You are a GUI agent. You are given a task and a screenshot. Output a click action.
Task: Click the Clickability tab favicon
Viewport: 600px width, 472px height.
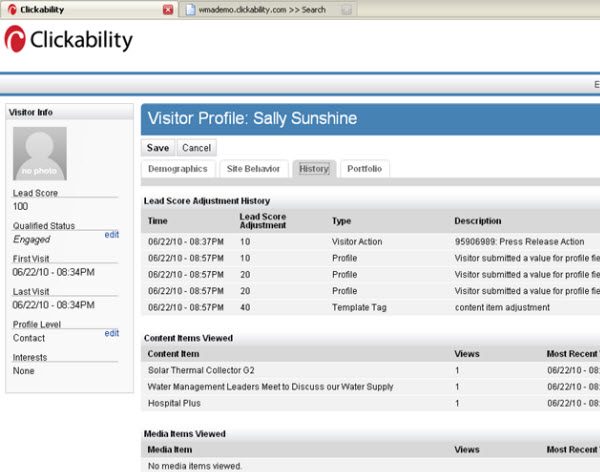(12, 10)
